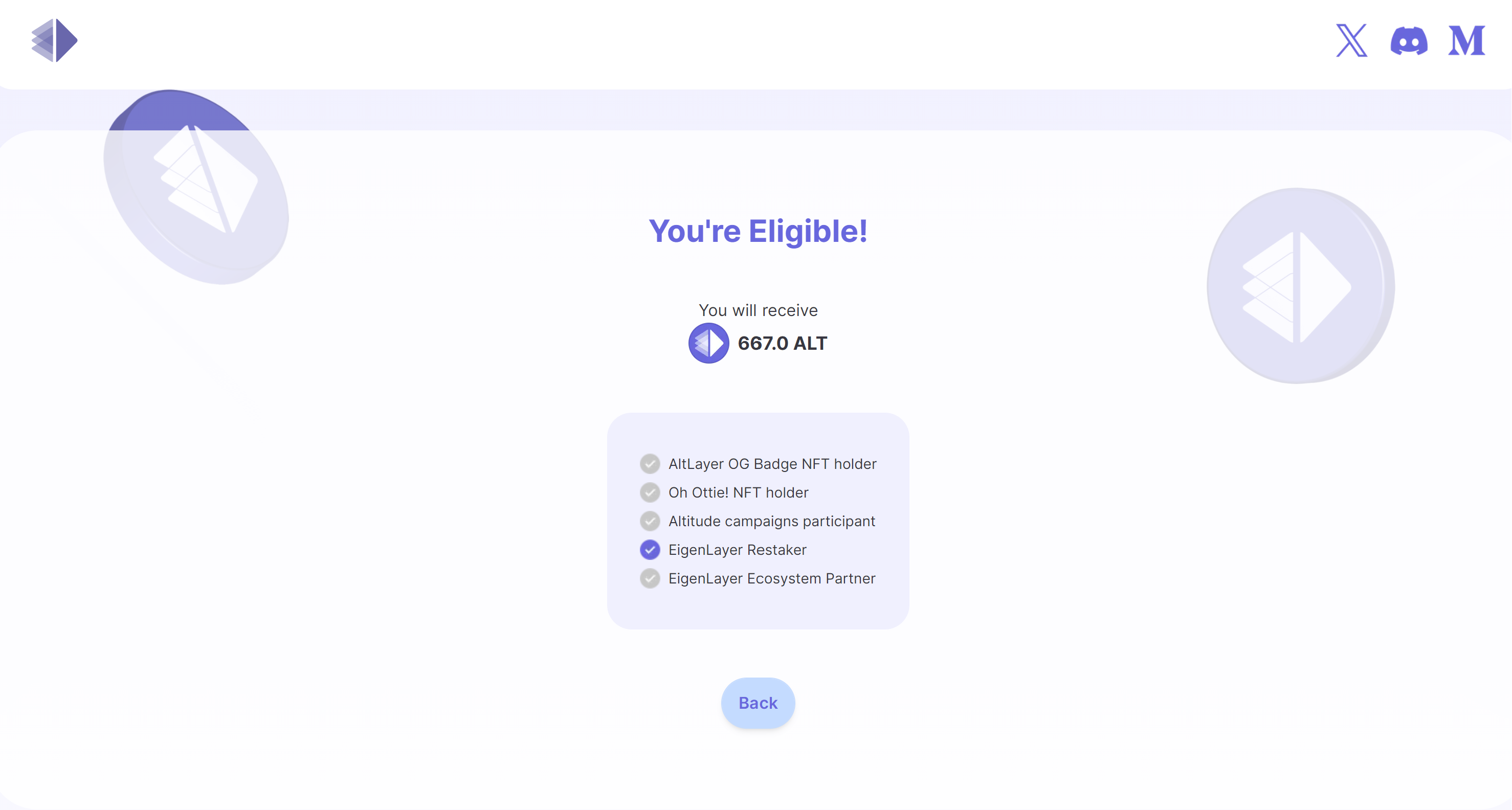Open the Discord social link
1512x810 pixels.
click(1409, 40)
